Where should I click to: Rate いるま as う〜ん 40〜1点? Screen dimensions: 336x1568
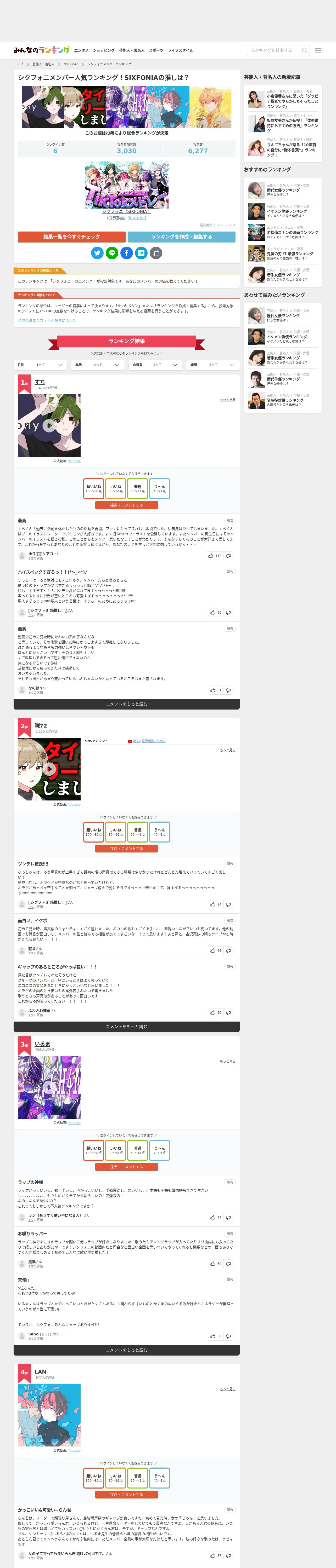pyautogui.click(x=160, y=1150)
